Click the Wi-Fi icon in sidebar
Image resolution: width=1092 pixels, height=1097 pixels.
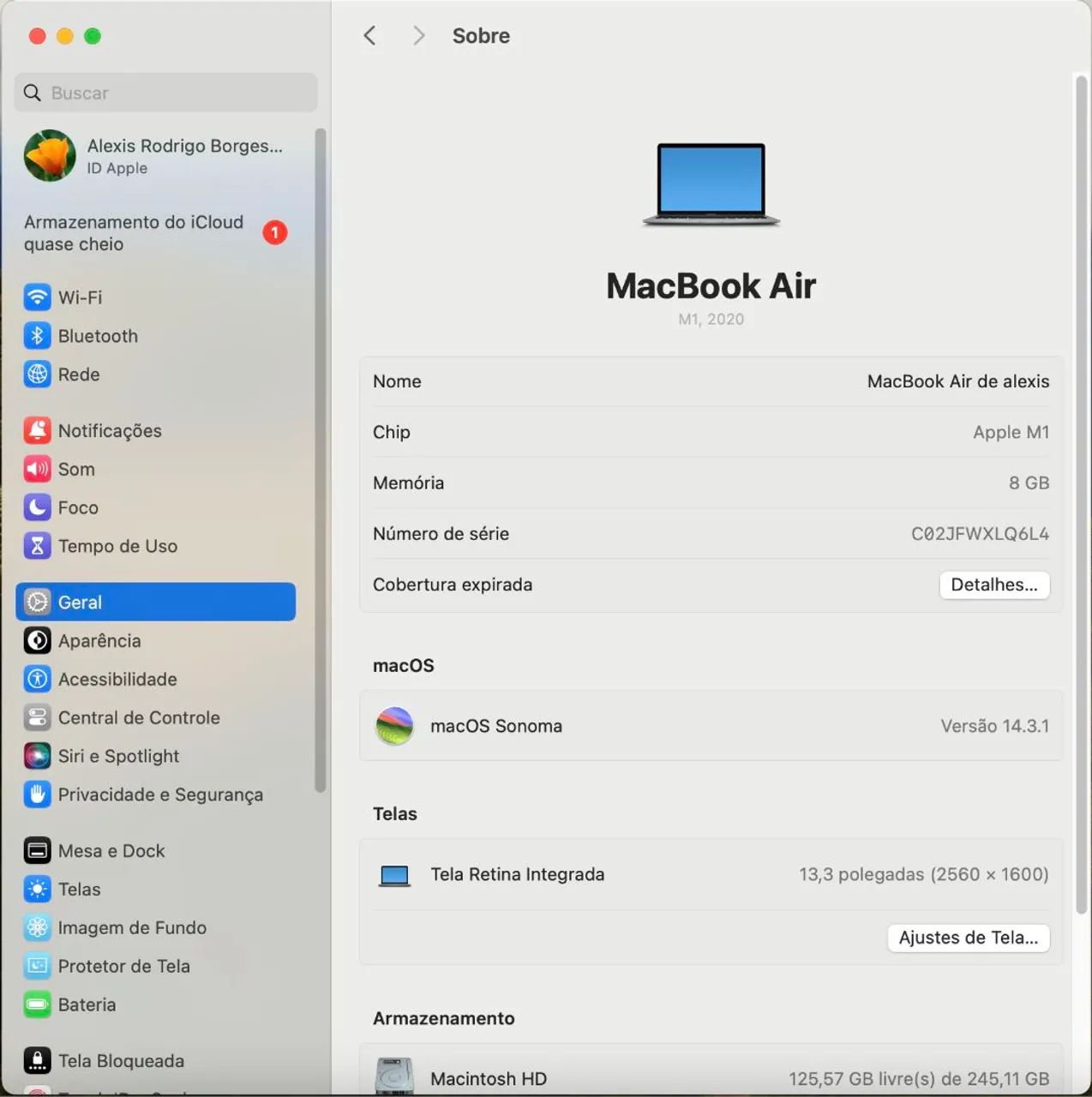(x=37, y=297)
